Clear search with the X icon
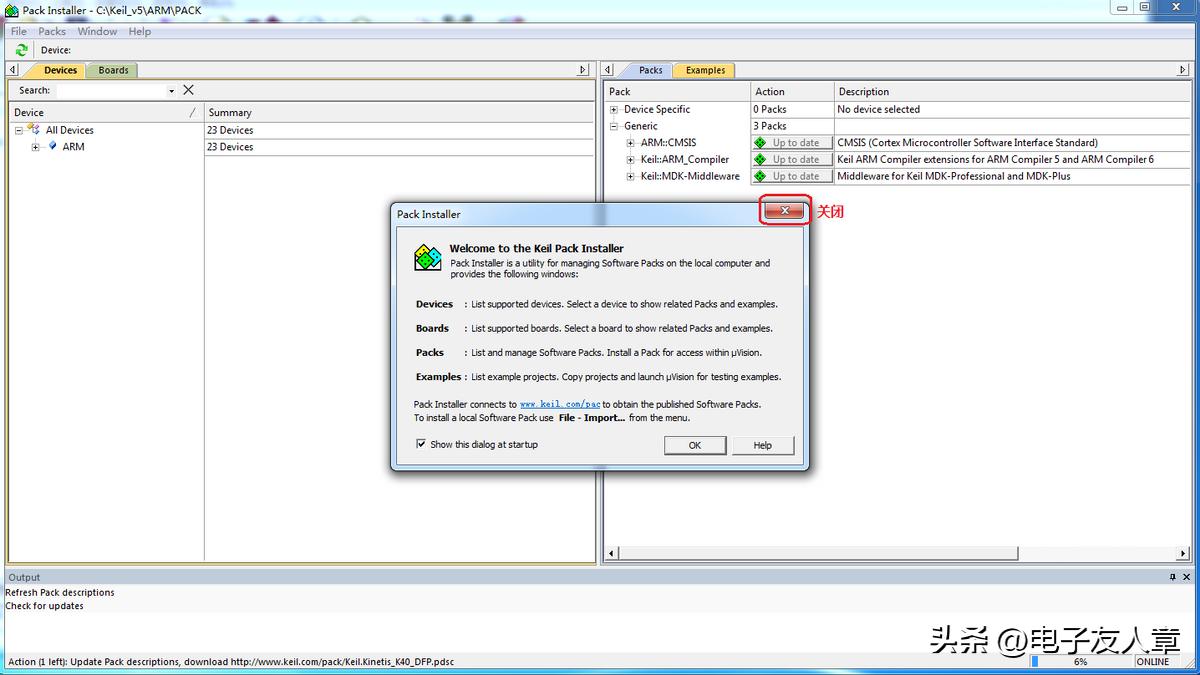The width and height of the screenshot is (1200, 675). tap(188, 90)
